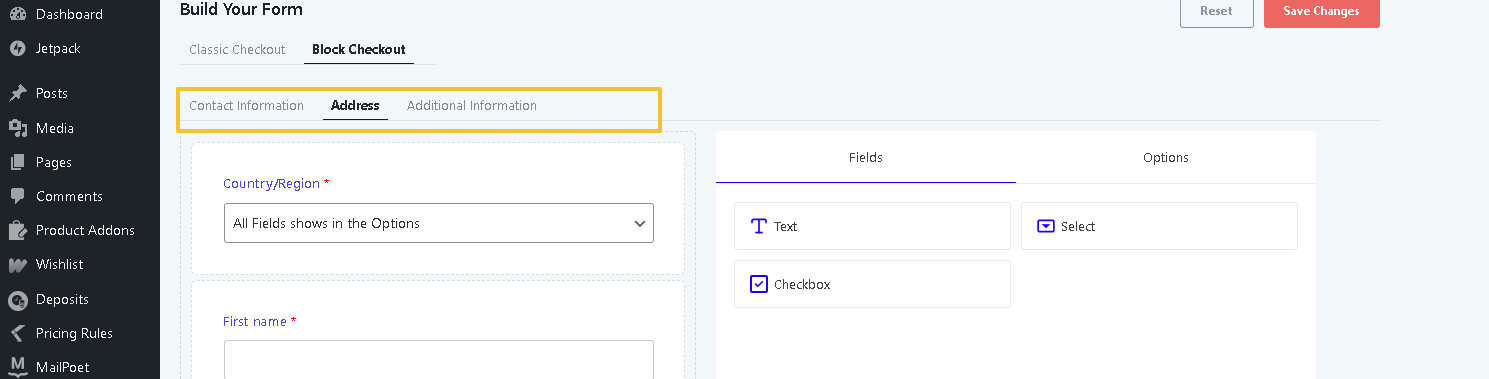Screen dimensions: 1489x379
Task: Open the Additional Information tab
Action: pos(472,105)
